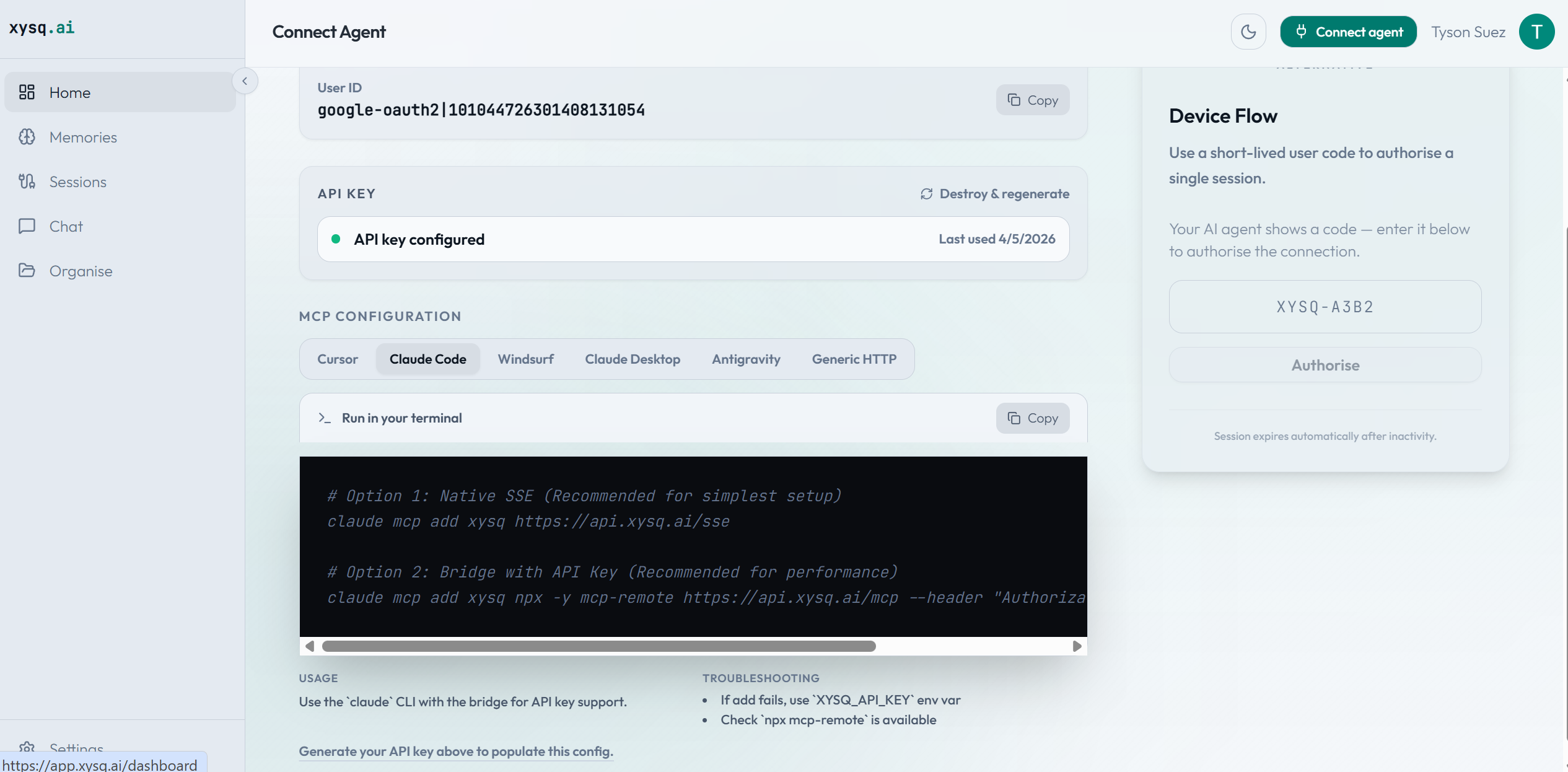The width and height of the screenshot is (1568, 772).
Task: Click the Destroy & regenerate API key icon
Action: pos(926,193)
